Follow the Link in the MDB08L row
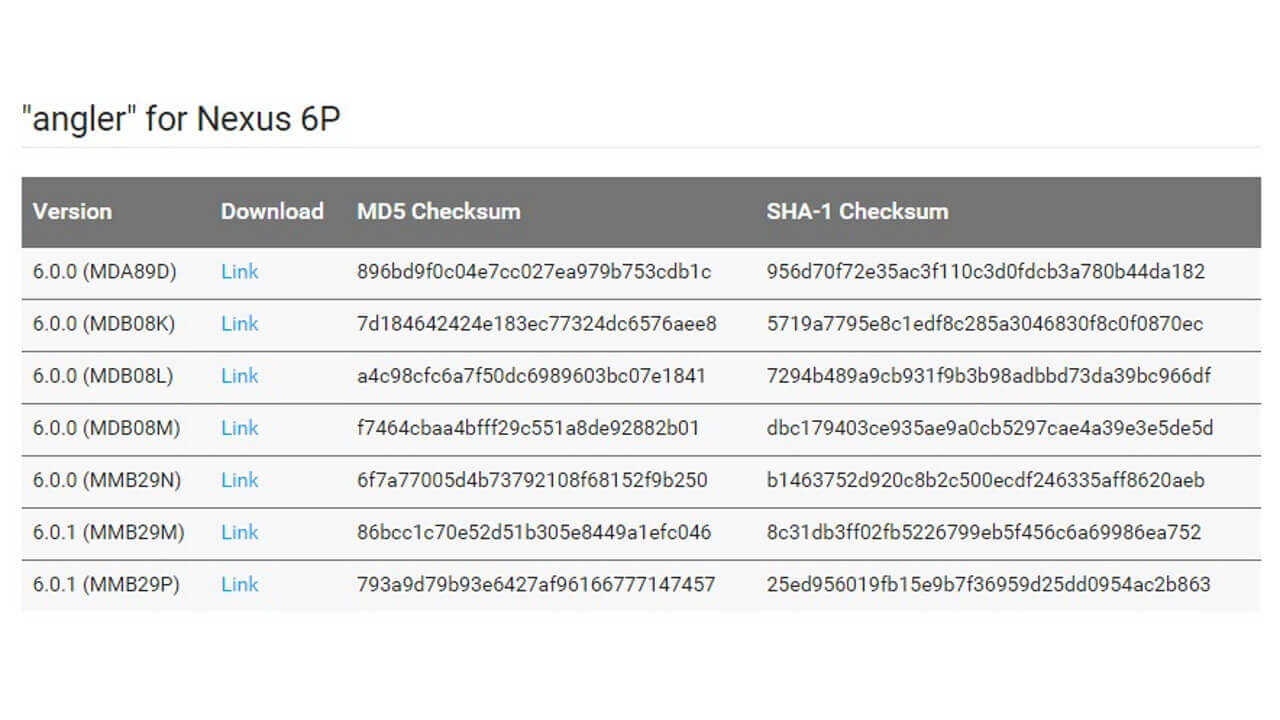 pos(240,376)
